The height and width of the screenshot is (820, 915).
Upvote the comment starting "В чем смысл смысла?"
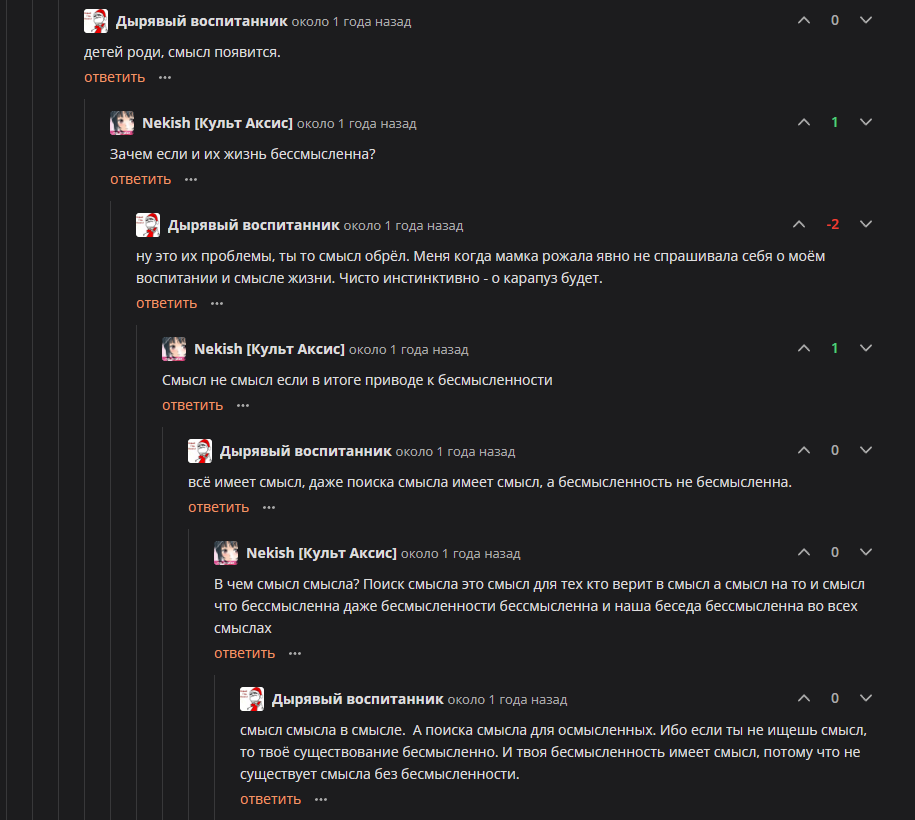coord(804,552)
